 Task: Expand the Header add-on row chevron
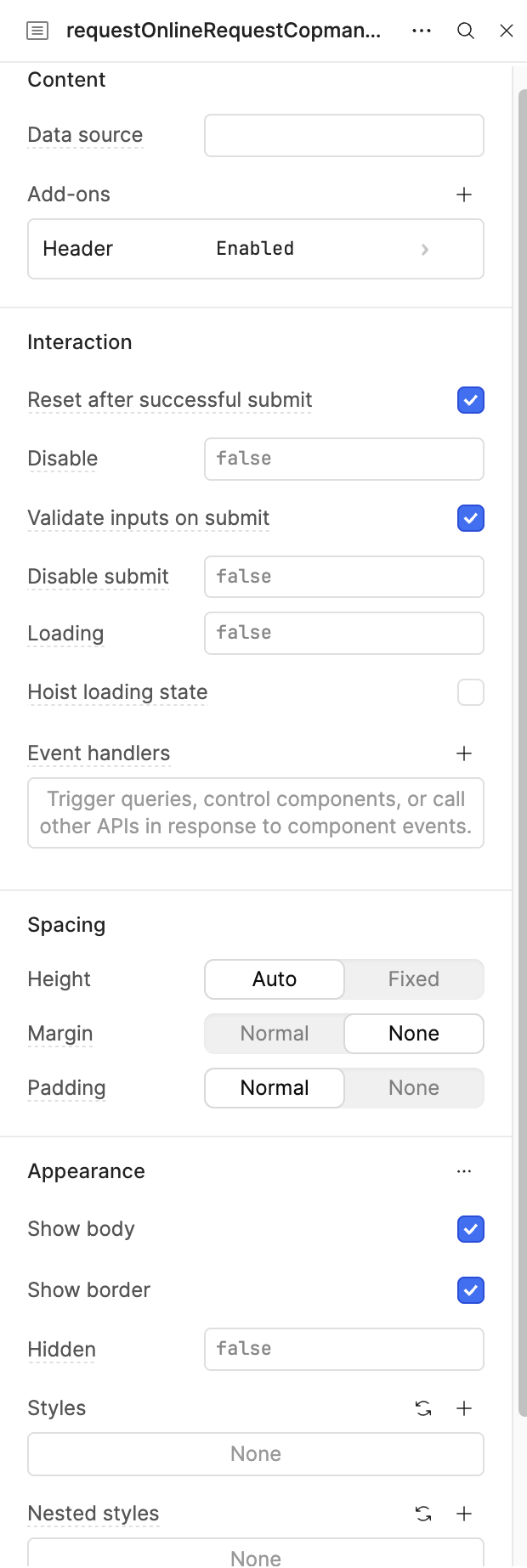[425, 249]
